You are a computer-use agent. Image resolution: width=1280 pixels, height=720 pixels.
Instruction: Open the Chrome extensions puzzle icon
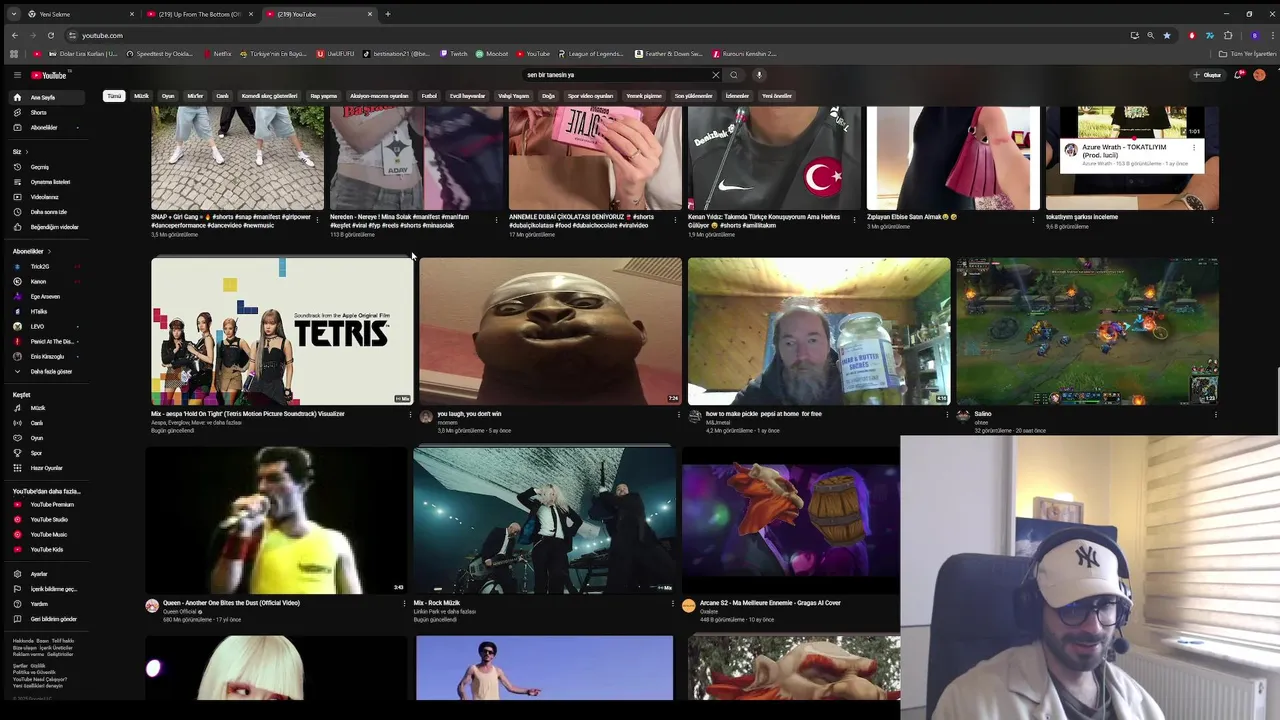(x=1228, y=35)
